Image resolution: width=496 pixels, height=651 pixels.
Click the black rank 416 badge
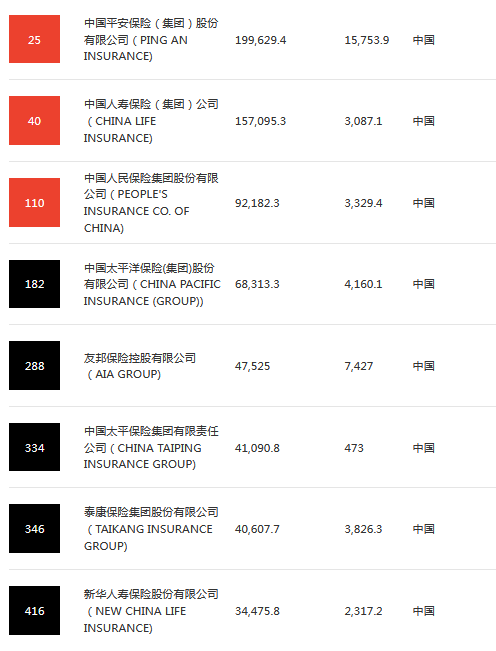[x=34, y=610]
